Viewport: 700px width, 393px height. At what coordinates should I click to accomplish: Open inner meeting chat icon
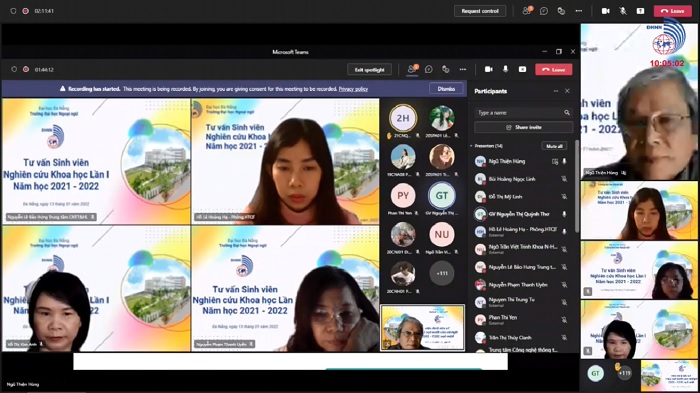point(429,69)
